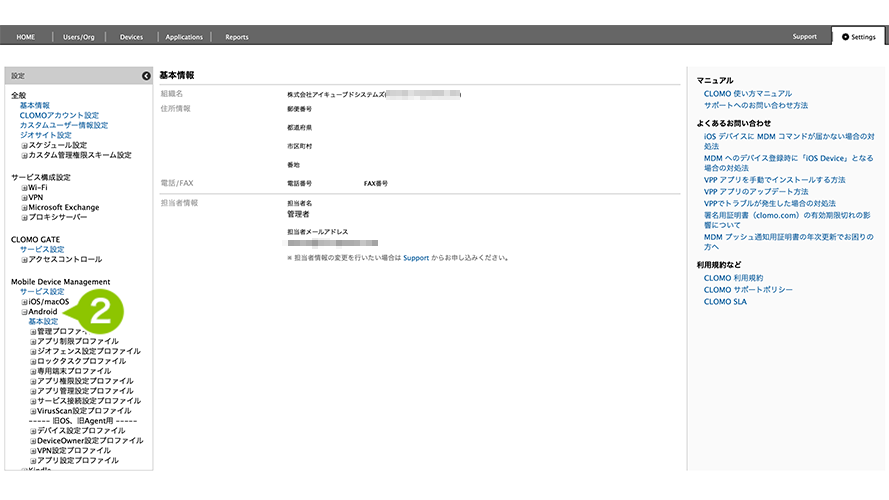The image size is (889, 500).
Task: Open ジオサイト設定 link
Action: 45,135
